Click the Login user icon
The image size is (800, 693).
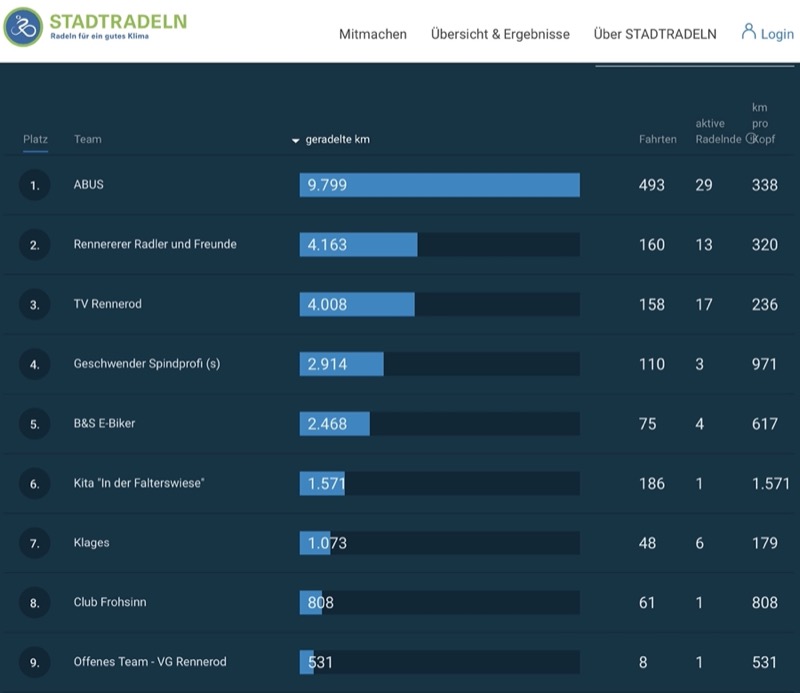[748, 32]
